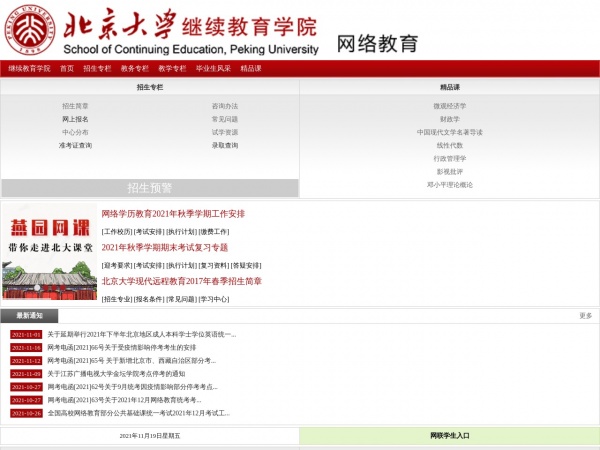The width and height of the screenshot is (600, 450).
Task: Open the 常见问题 link under 招生专栏
Action: [225, 119]
